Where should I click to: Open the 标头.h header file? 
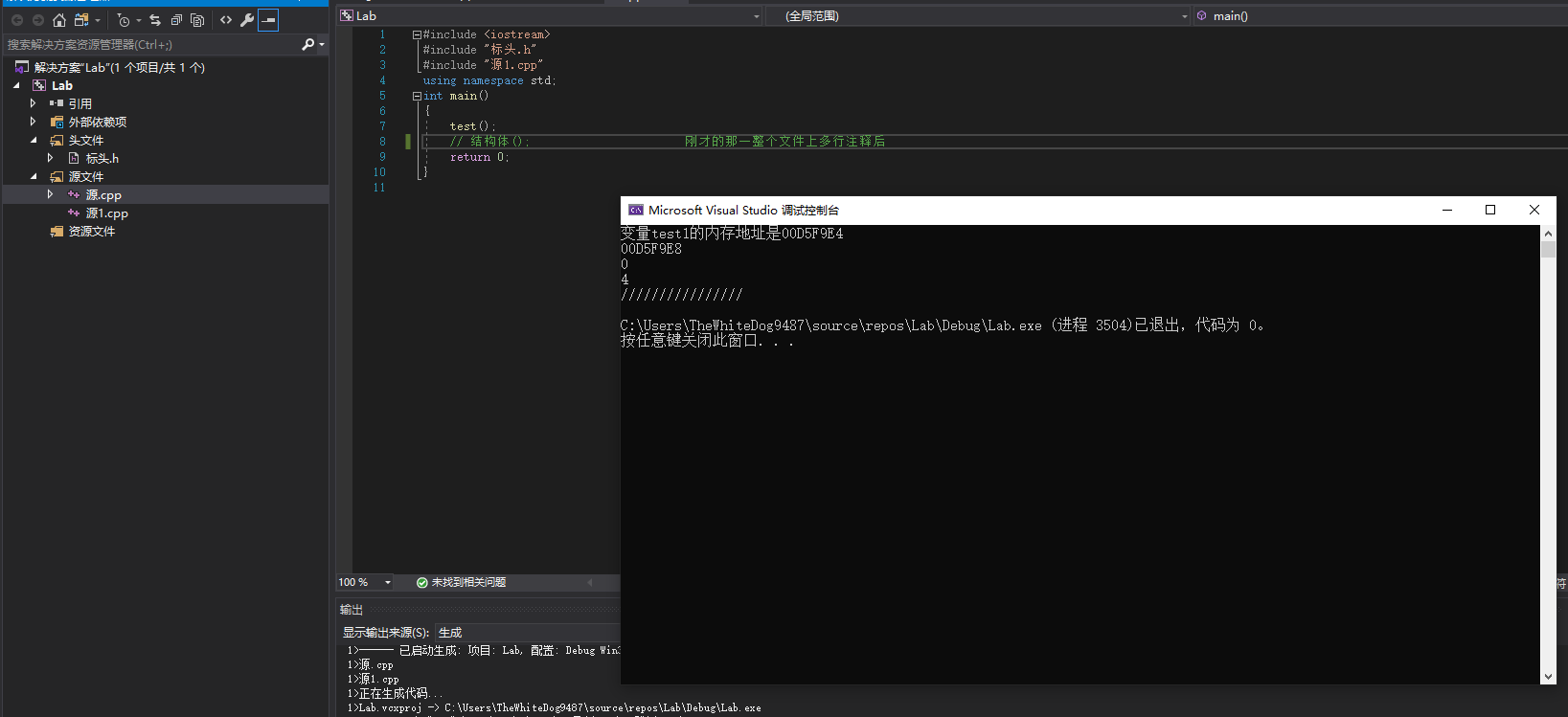102,158
